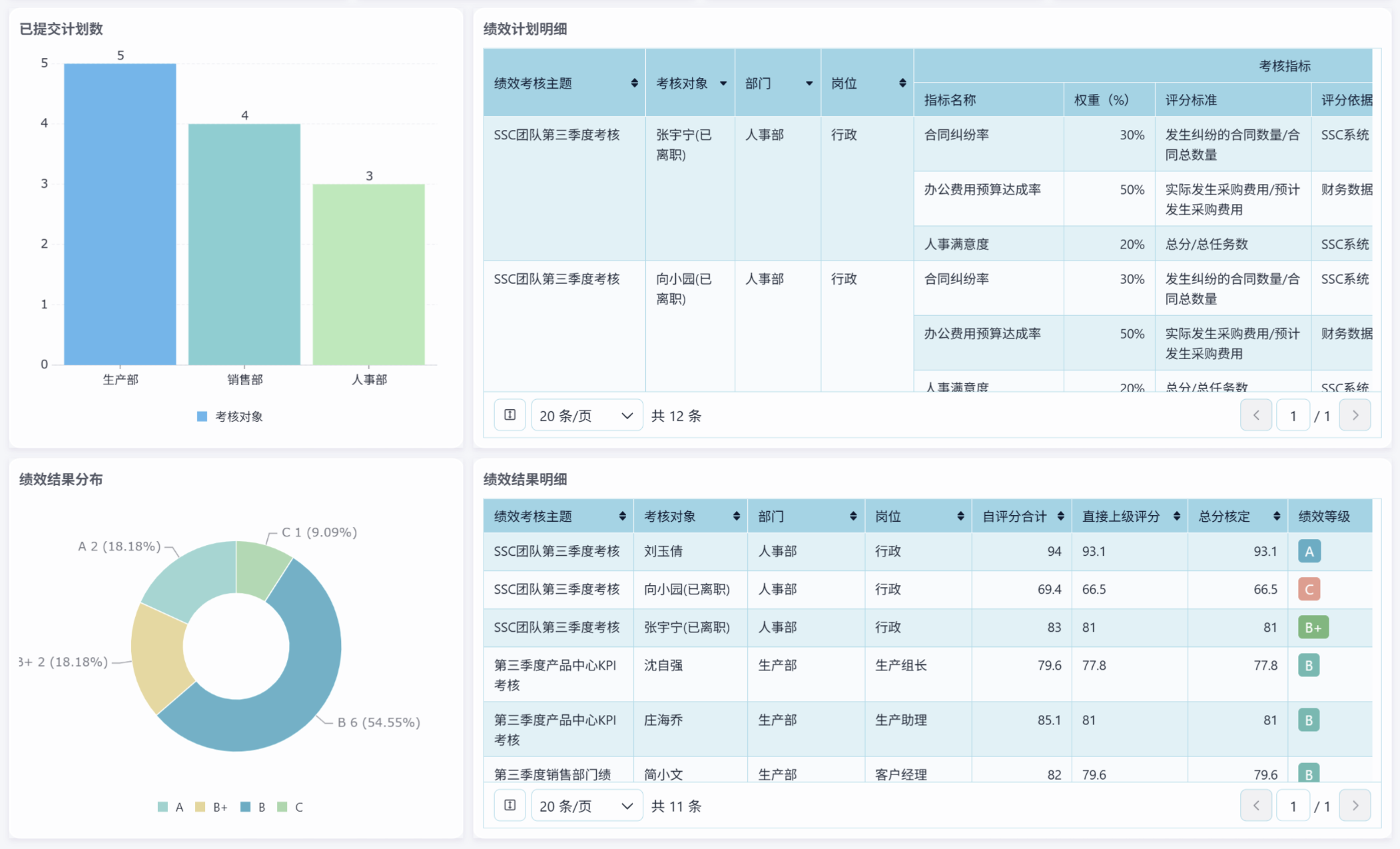Sort results table by 直接上级评分 column

click(1177, 516)
